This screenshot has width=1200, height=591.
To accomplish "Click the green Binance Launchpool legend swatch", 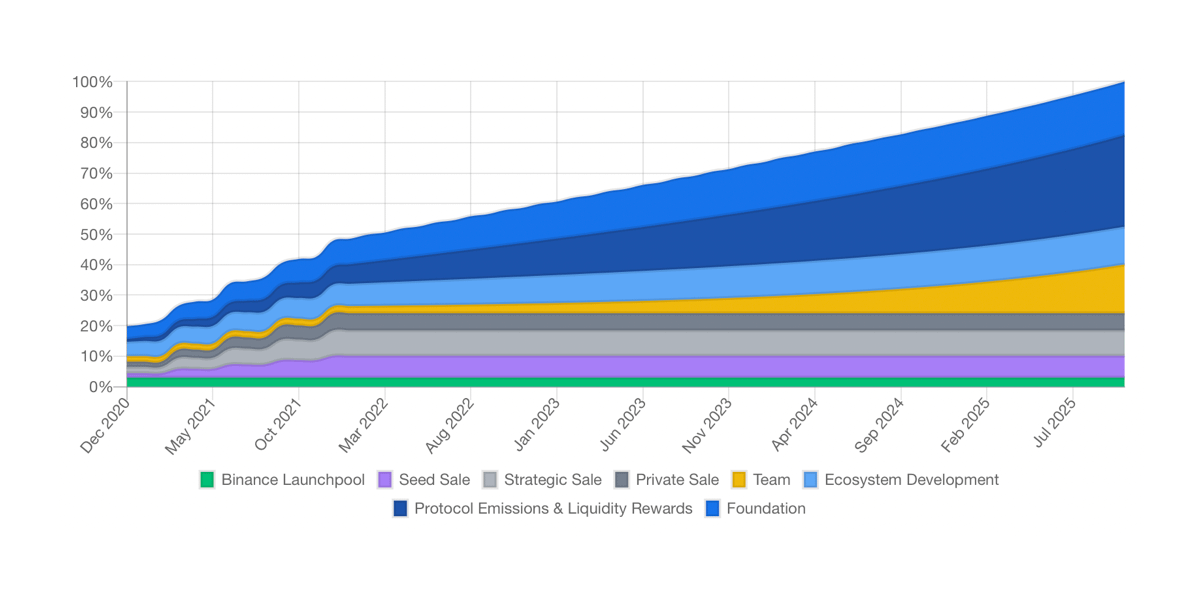I will point(207,480).
